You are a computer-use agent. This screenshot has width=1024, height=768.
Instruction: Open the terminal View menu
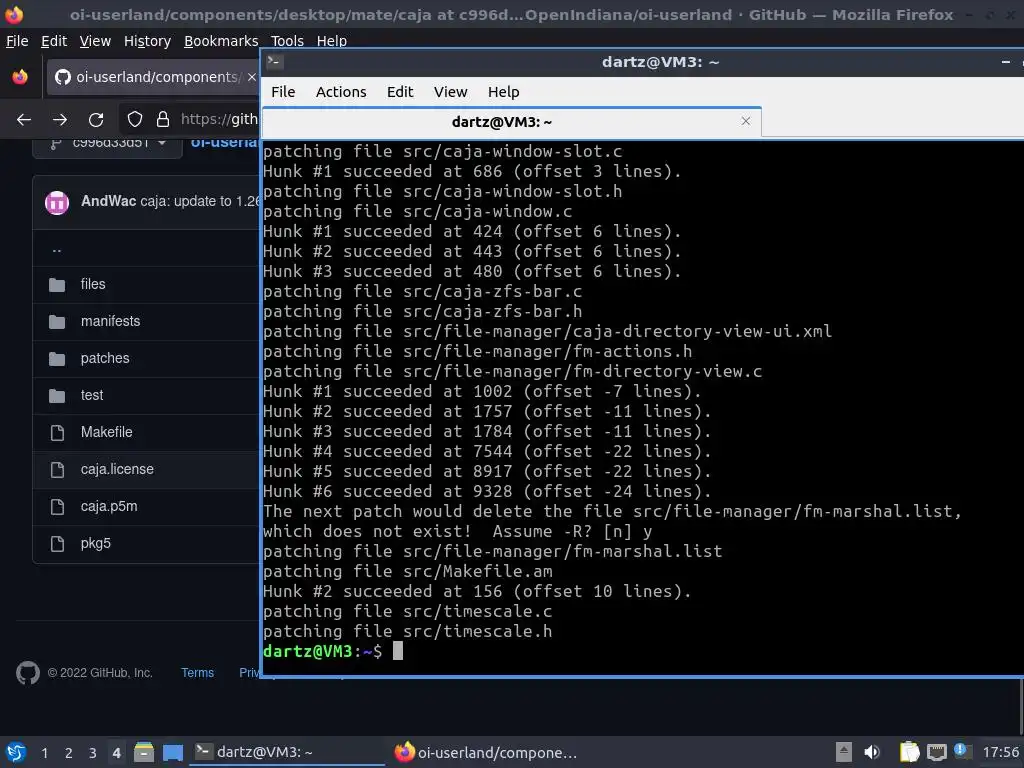[451, 92]
